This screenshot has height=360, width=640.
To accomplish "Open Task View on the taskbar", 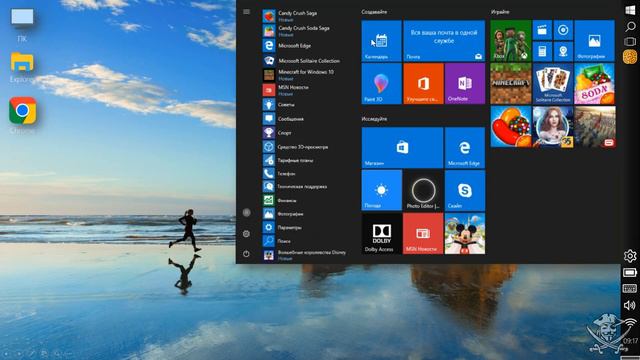I will [x=630, y=42].
